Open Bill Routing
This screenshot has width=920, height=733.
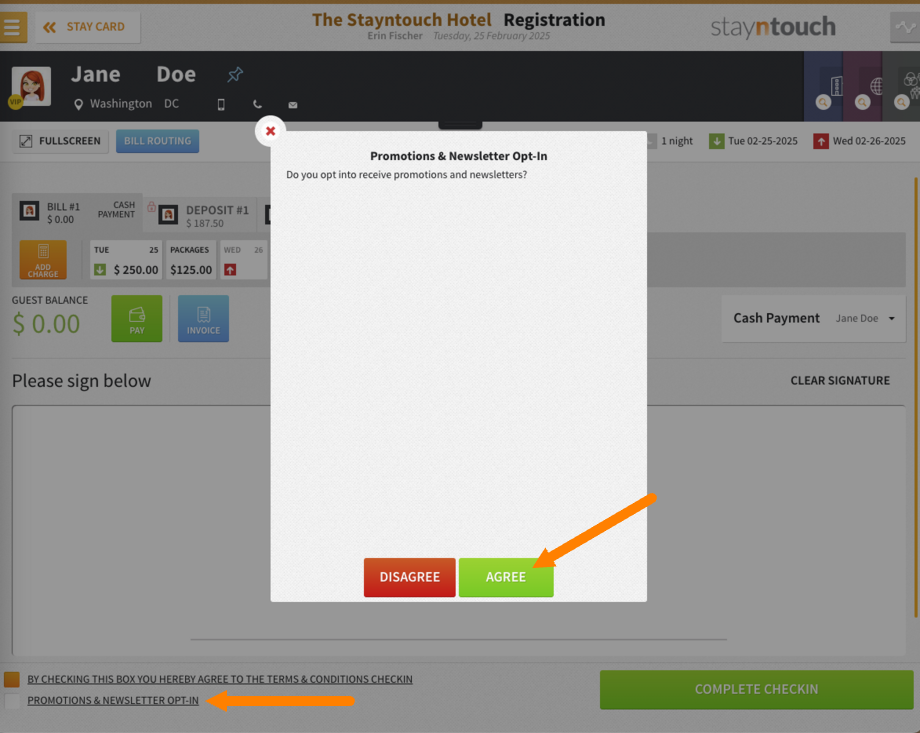157,141
